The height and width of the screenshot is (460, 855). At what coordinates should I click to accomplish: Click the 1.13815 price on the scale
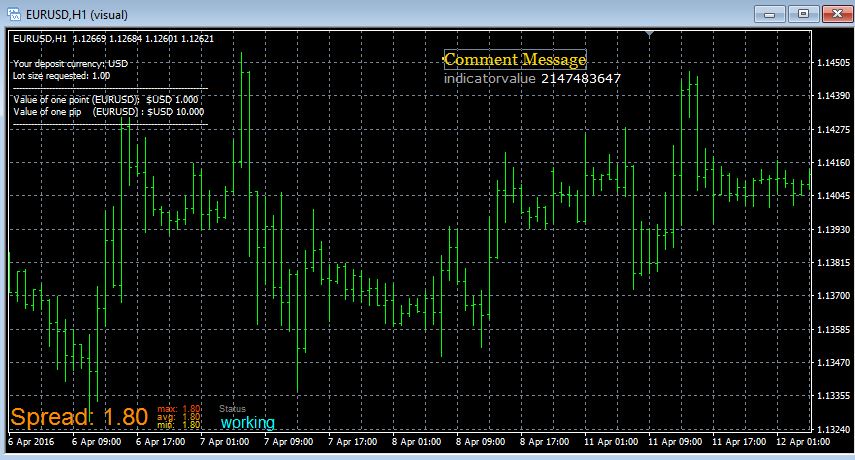coord(833,263)
